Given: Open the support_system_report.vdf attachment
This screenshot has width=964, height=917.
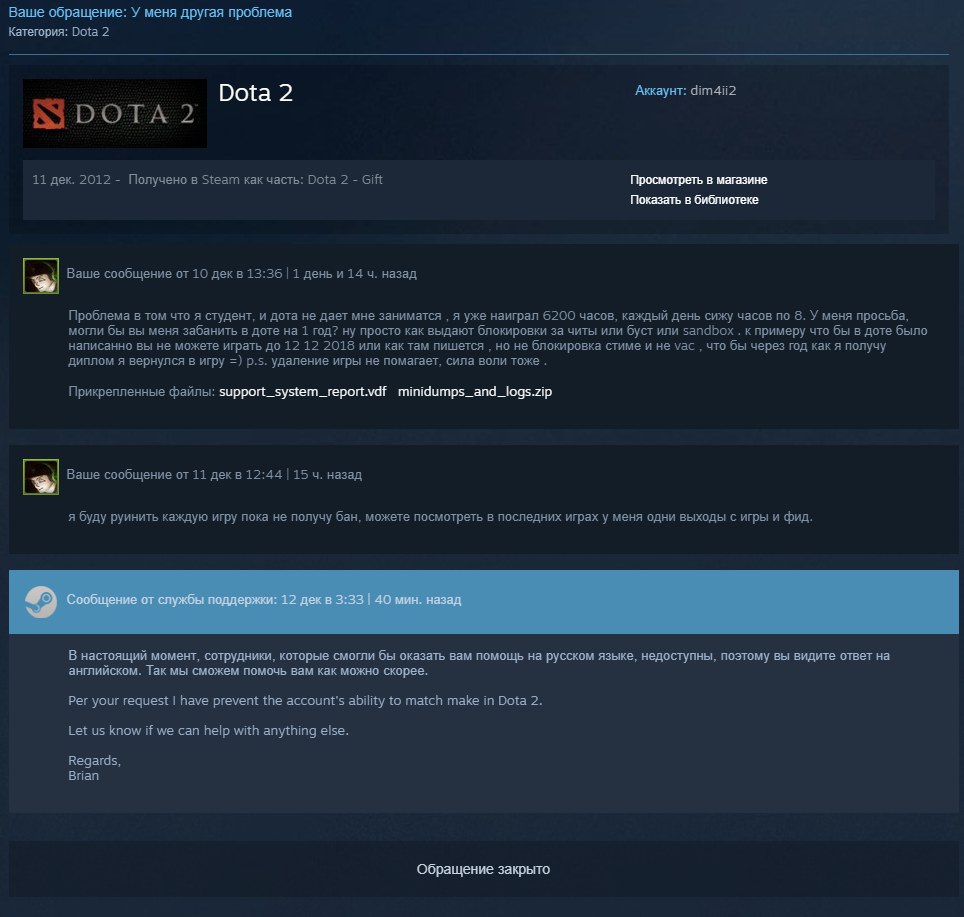Looking at the screenshot, I should pyautogui.click(x=302, y=392).
